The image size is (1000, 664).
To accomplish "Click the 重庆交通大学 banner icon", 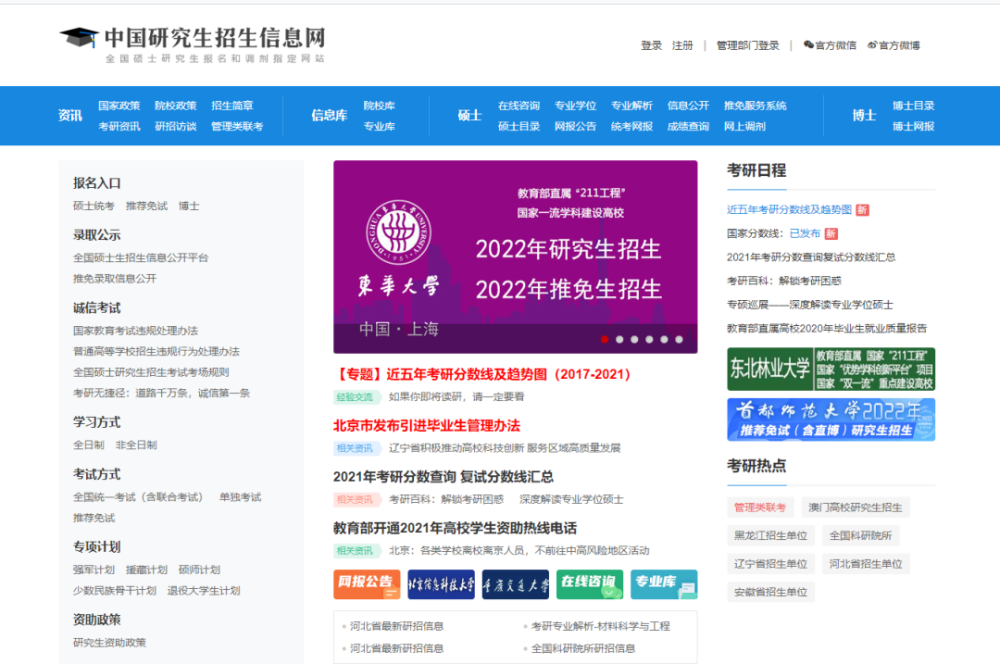I will (515, 584).
